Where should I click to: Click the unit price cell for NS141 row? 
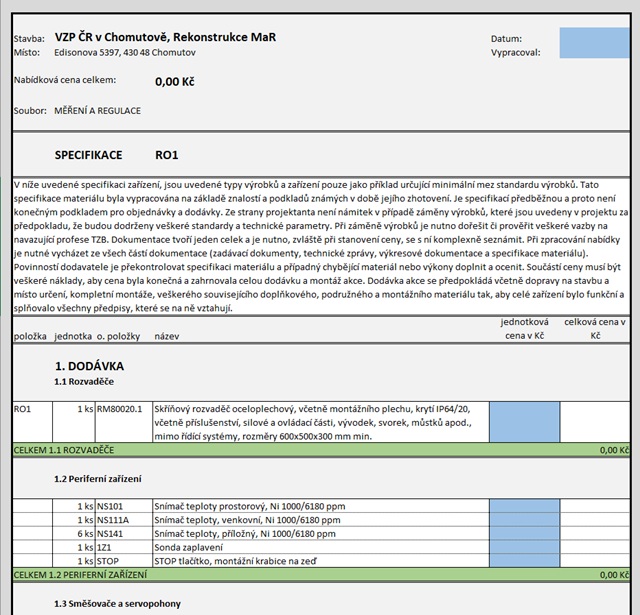tap(524, 533)
